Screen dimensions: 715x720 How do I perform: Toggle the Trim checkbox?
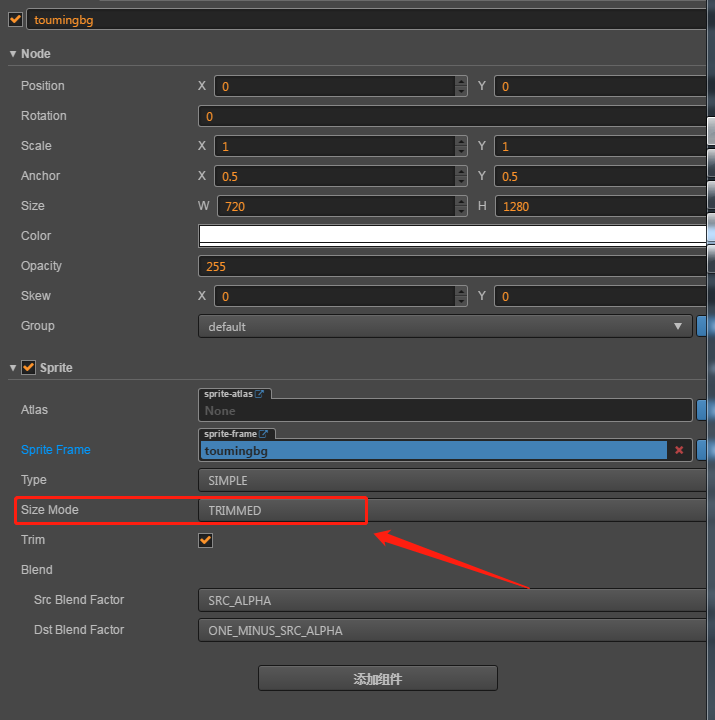tap(205, 540)
